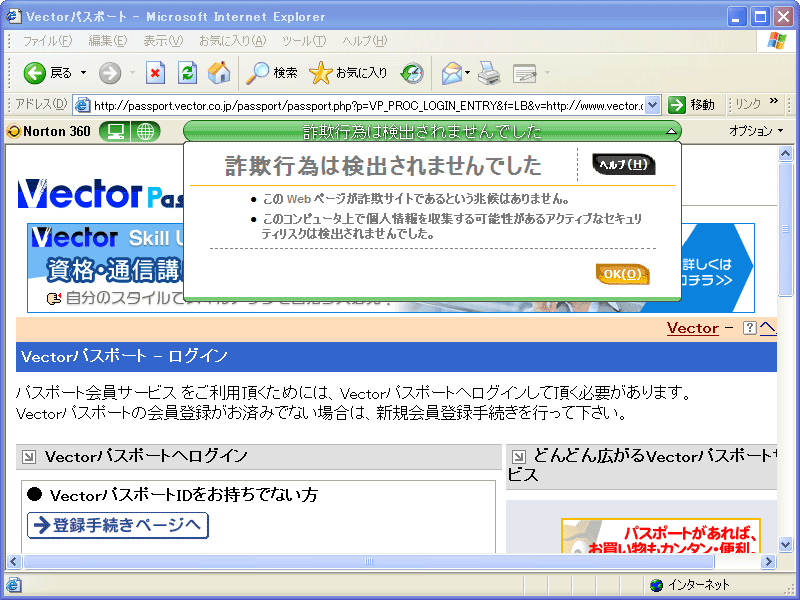The height and width of the screenshot is (600, 800).
Task: Click ヘルプ(H) button in Norton popup
Action: pos(623,164)
